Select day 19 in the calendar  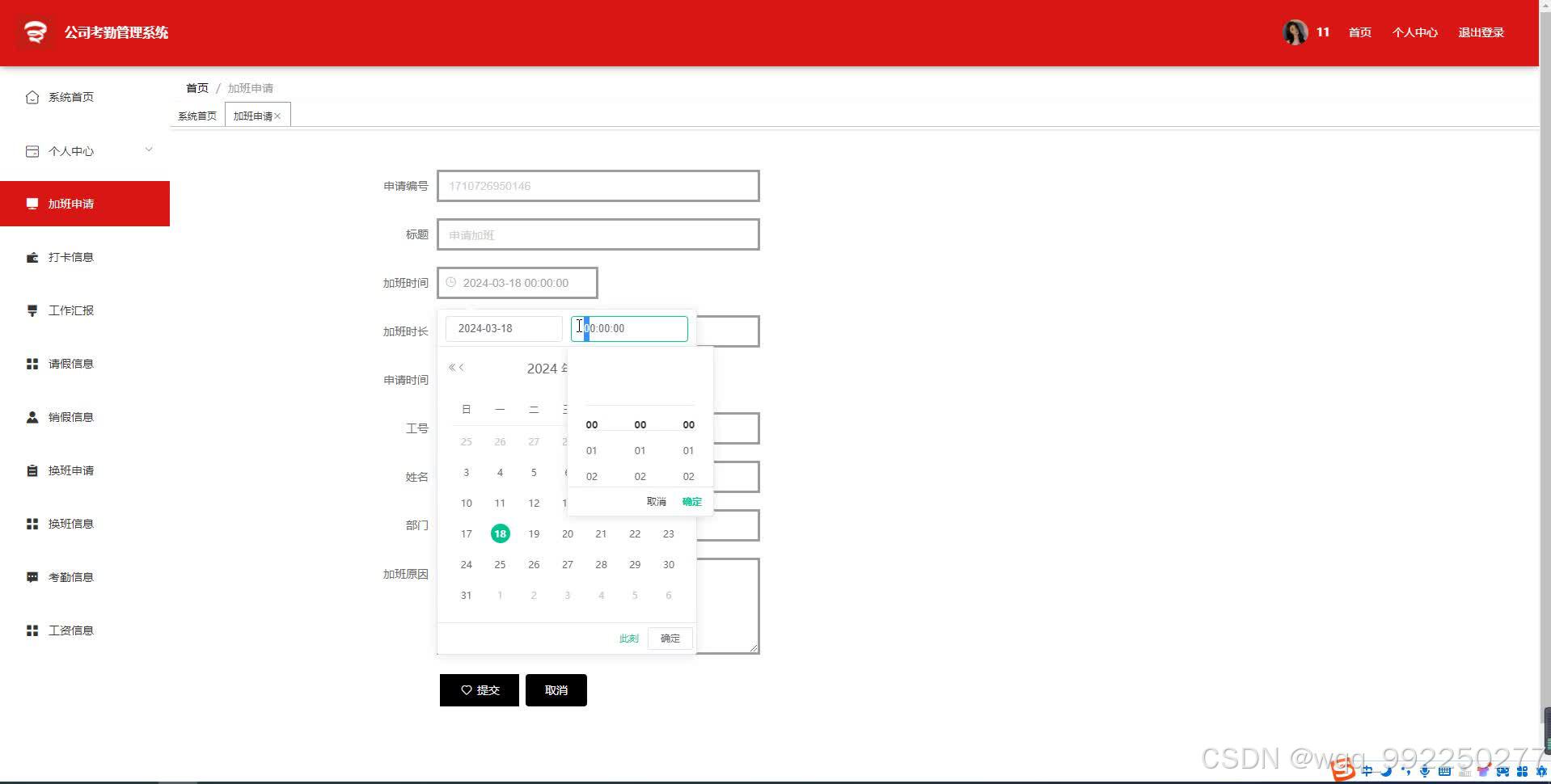tap(534, 533)
